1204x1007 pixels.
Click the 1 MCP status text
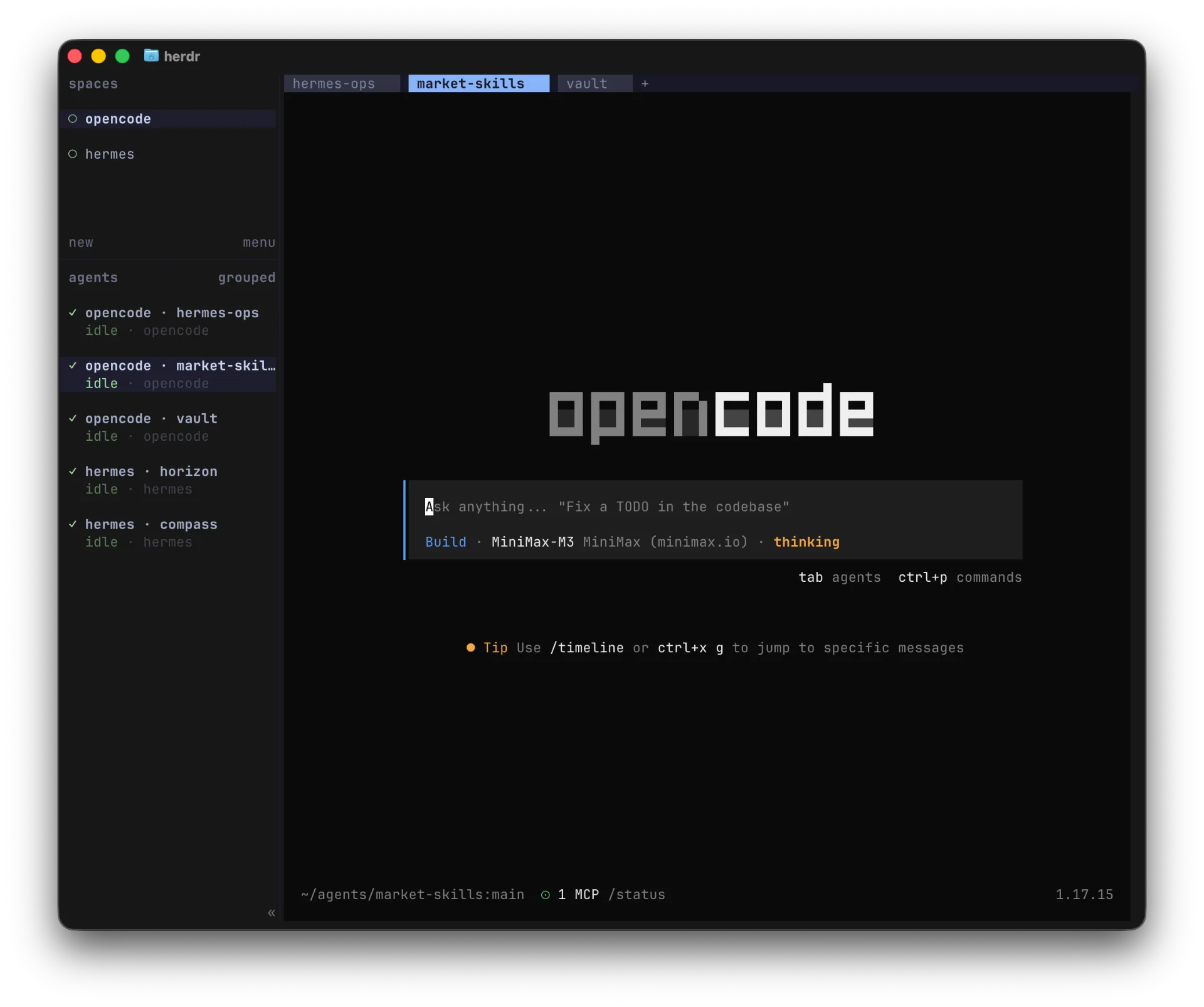tap(578, 895)
